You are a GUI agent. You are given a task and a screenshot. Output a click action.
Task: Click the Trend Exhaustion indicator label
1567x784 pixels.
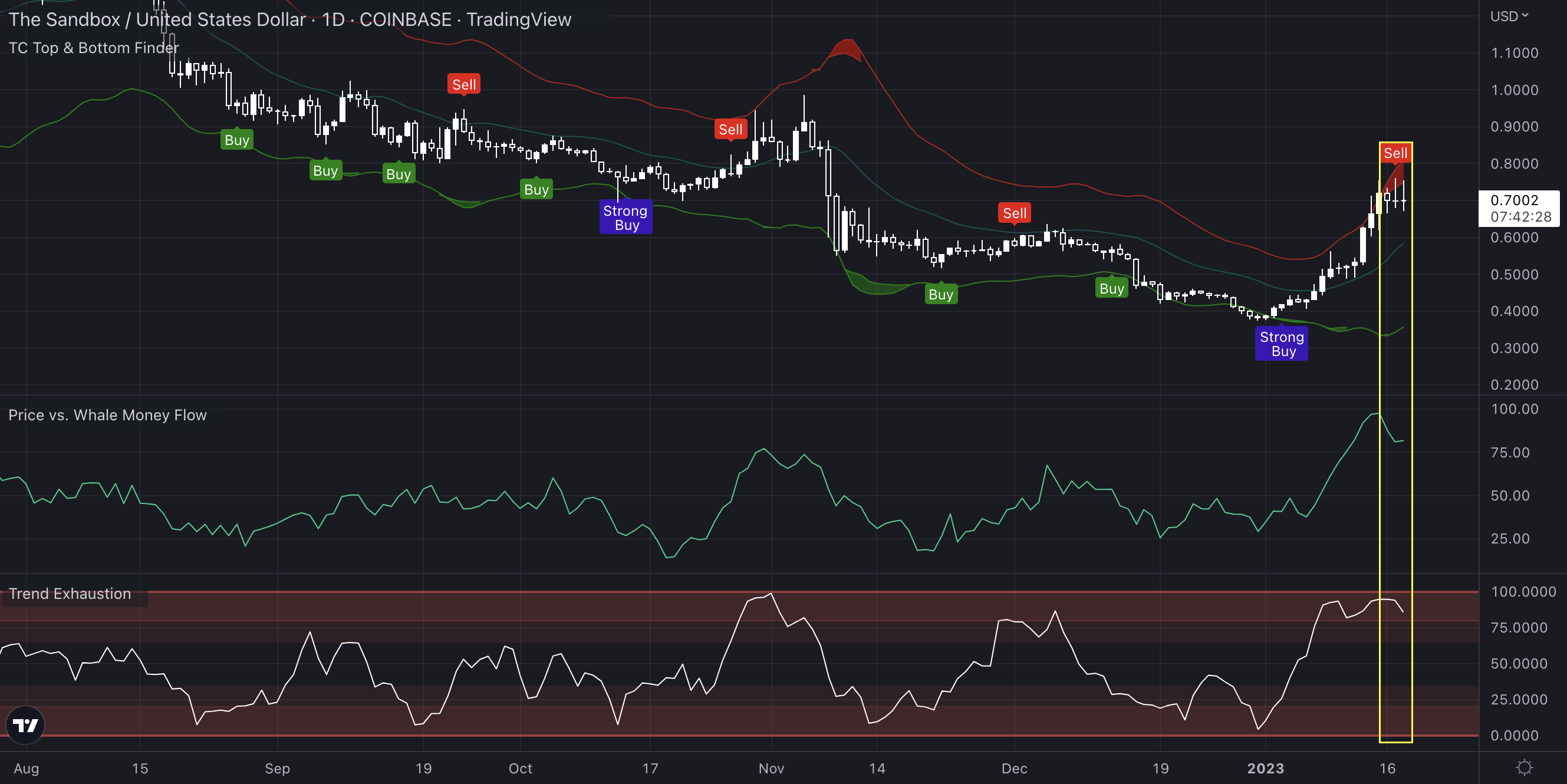point(70,594)
